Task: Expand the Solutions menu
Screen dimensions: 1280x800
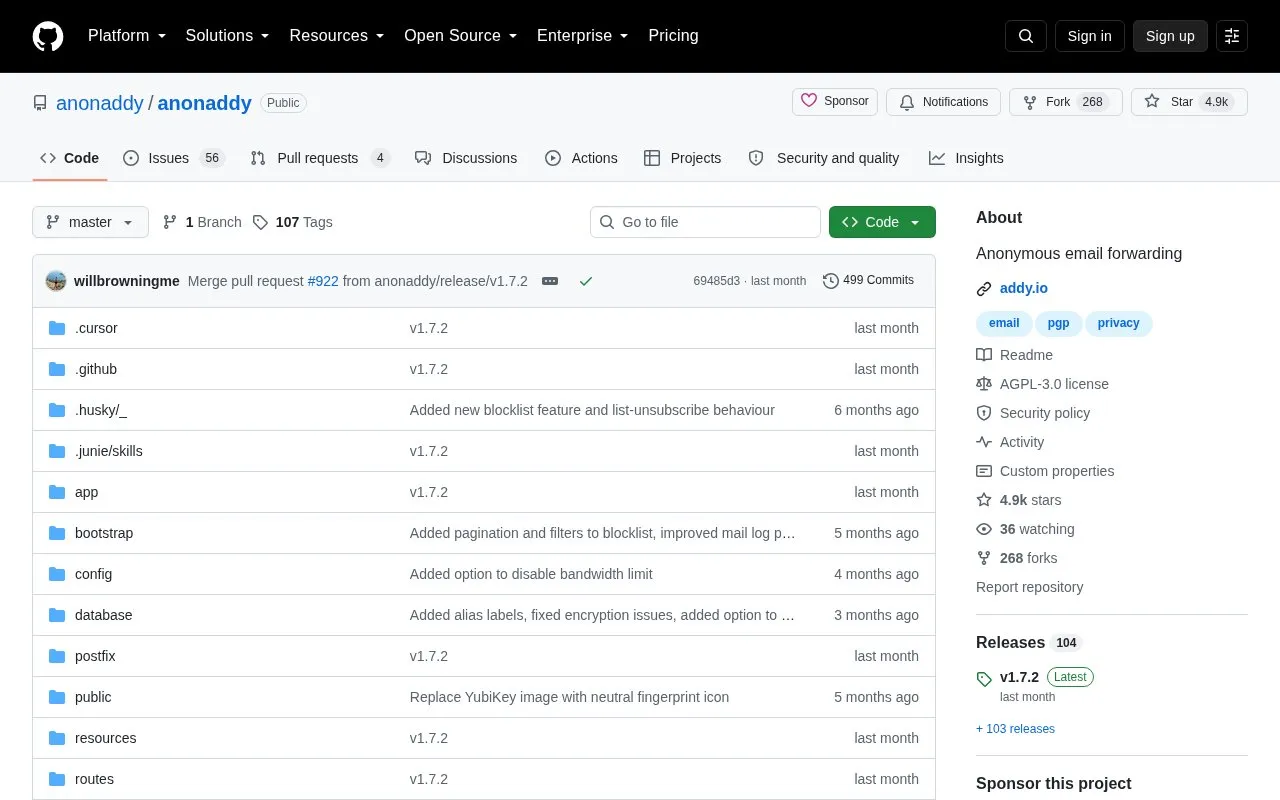Action: click(227, 36)
